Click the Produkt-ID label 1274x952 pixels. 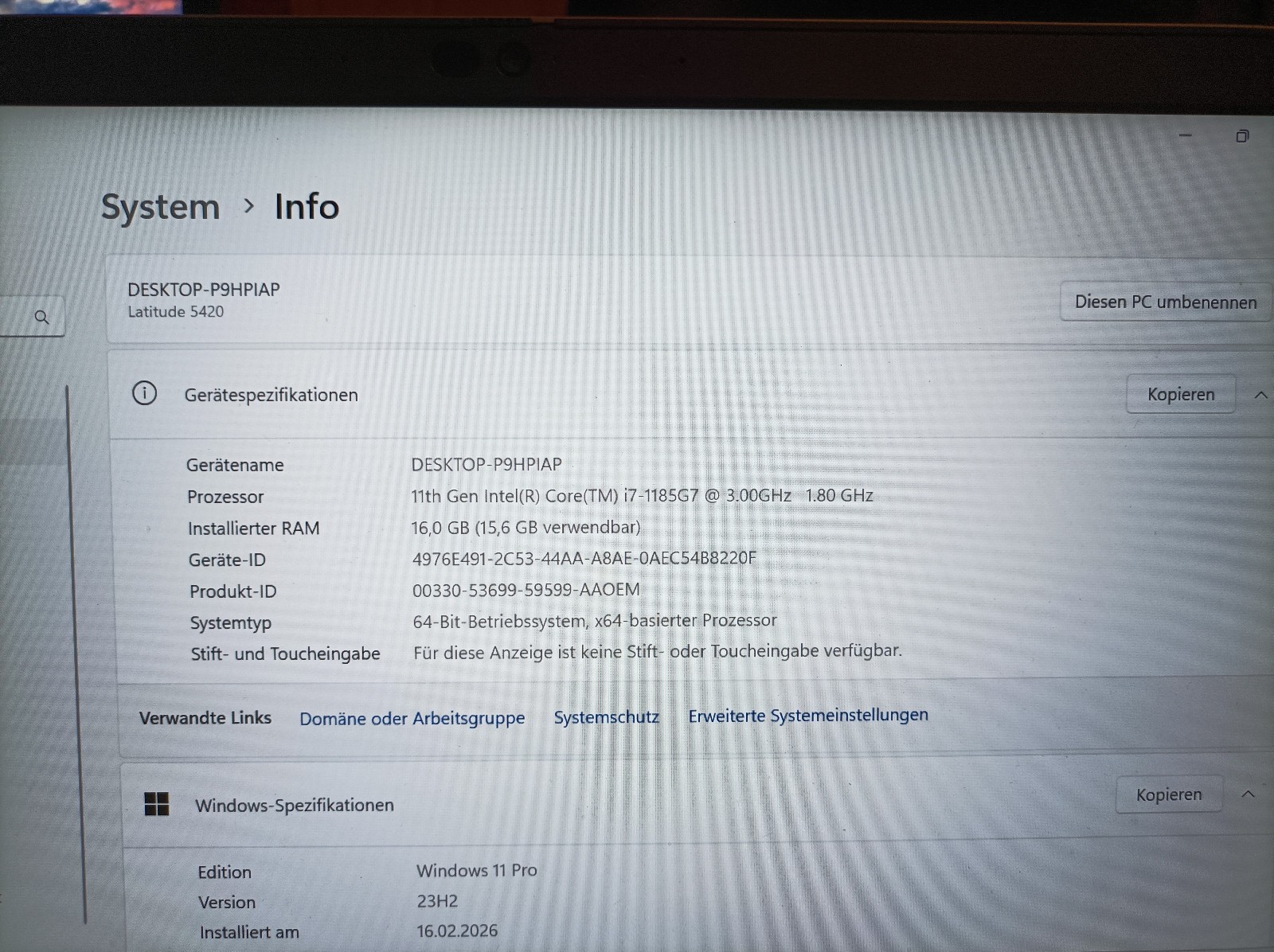coord(233,591)
